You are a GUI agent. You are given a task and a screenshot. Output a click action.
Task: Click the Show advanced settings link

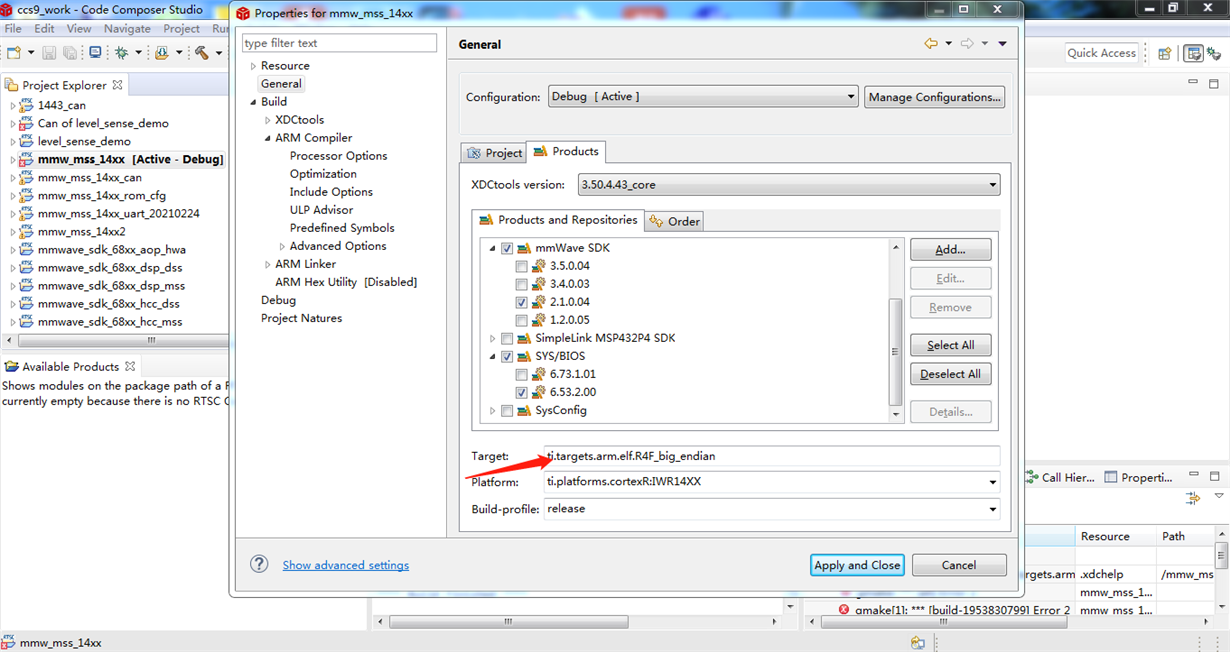tap(346, 565)
